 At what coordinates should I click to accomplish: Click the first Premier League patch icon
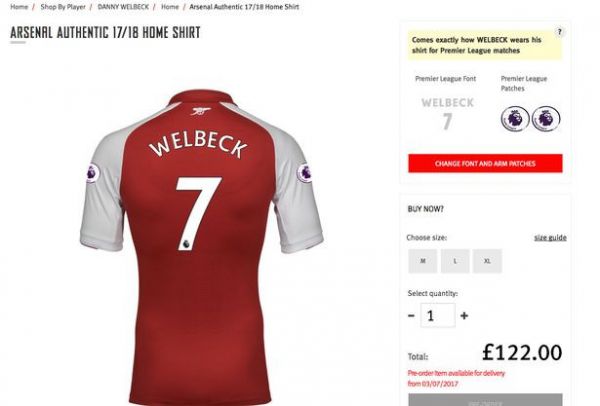click(x=513, y=119)
